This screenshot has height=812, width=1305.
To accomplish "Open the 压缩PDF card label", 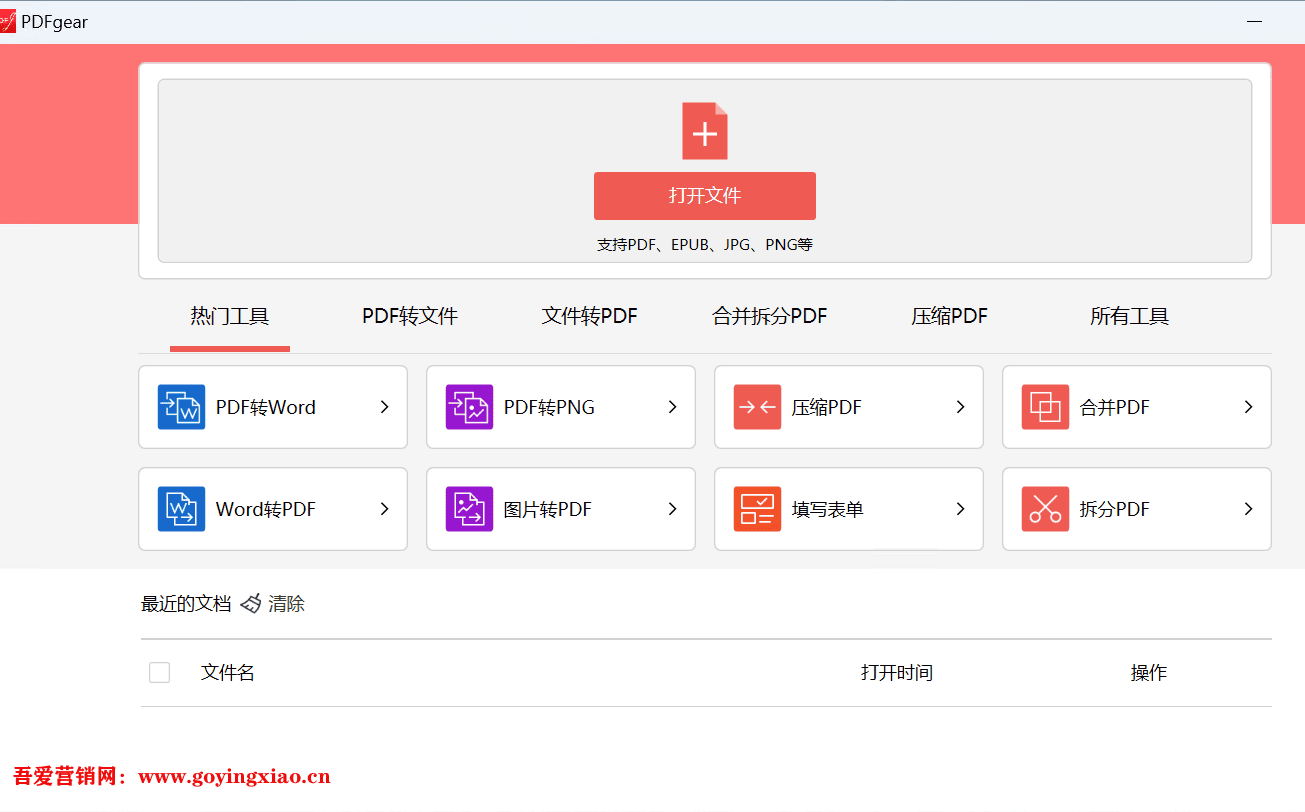I will [827, 408].
